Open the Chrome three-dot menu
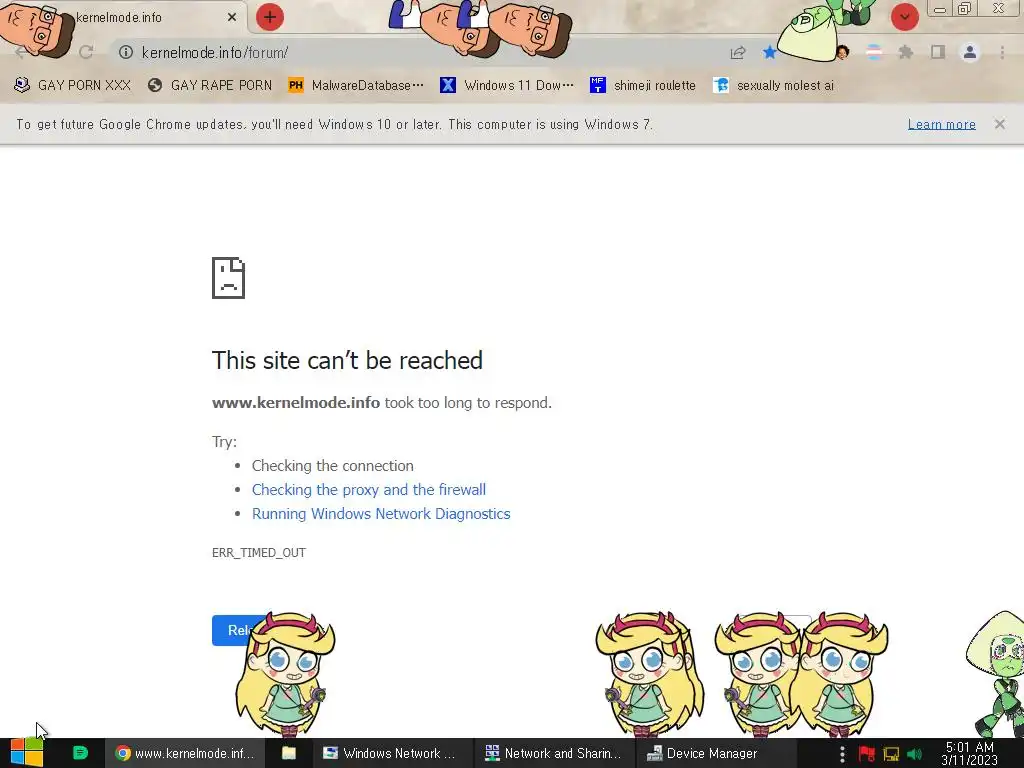 1002,52
